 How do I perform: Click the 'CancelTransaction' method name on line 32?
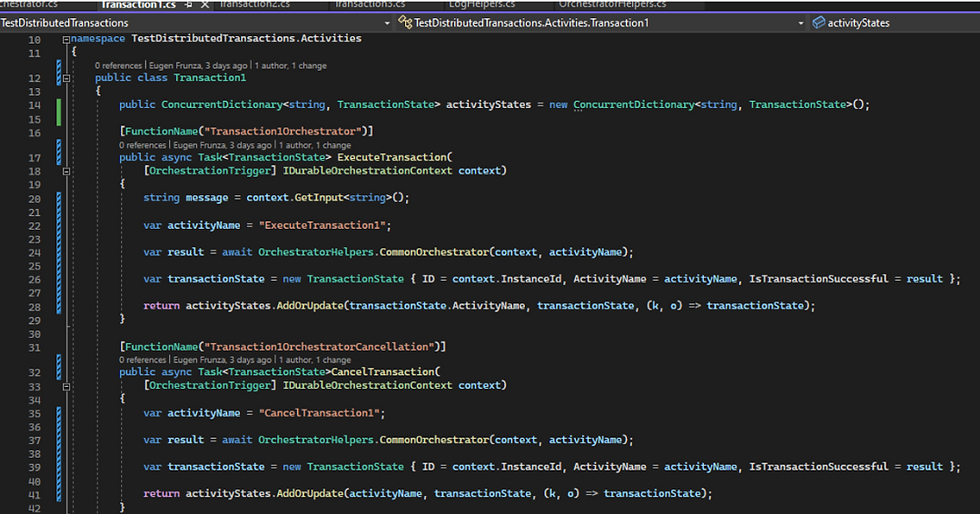click(383, 372)
